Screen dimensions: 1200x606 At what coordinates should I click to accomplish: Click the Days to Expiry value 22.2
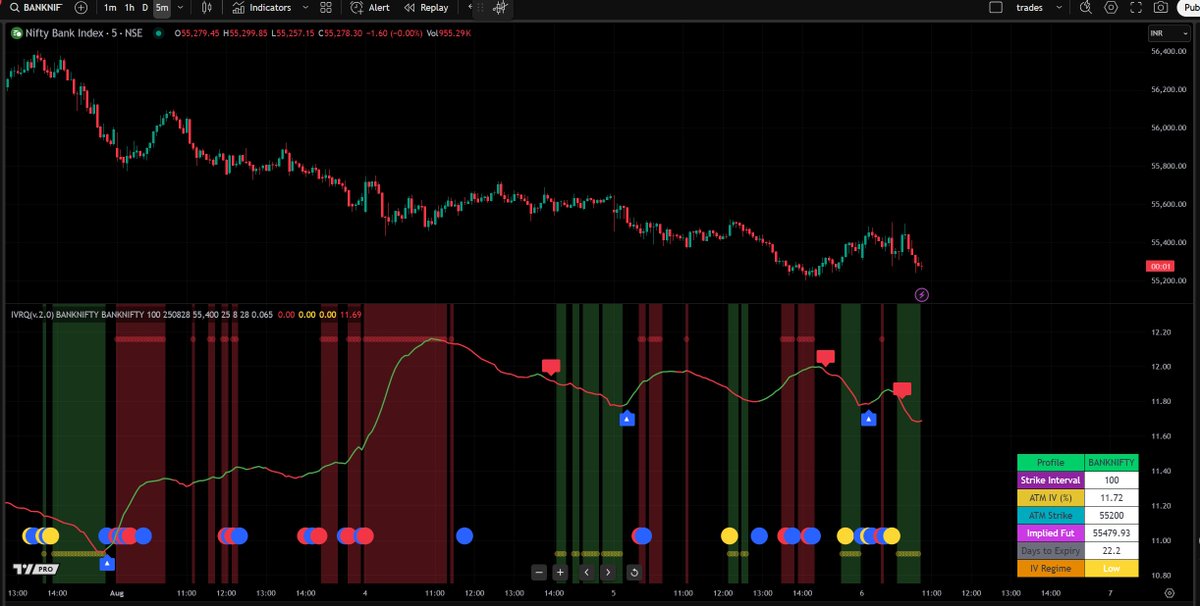[x=1111, y=551]
